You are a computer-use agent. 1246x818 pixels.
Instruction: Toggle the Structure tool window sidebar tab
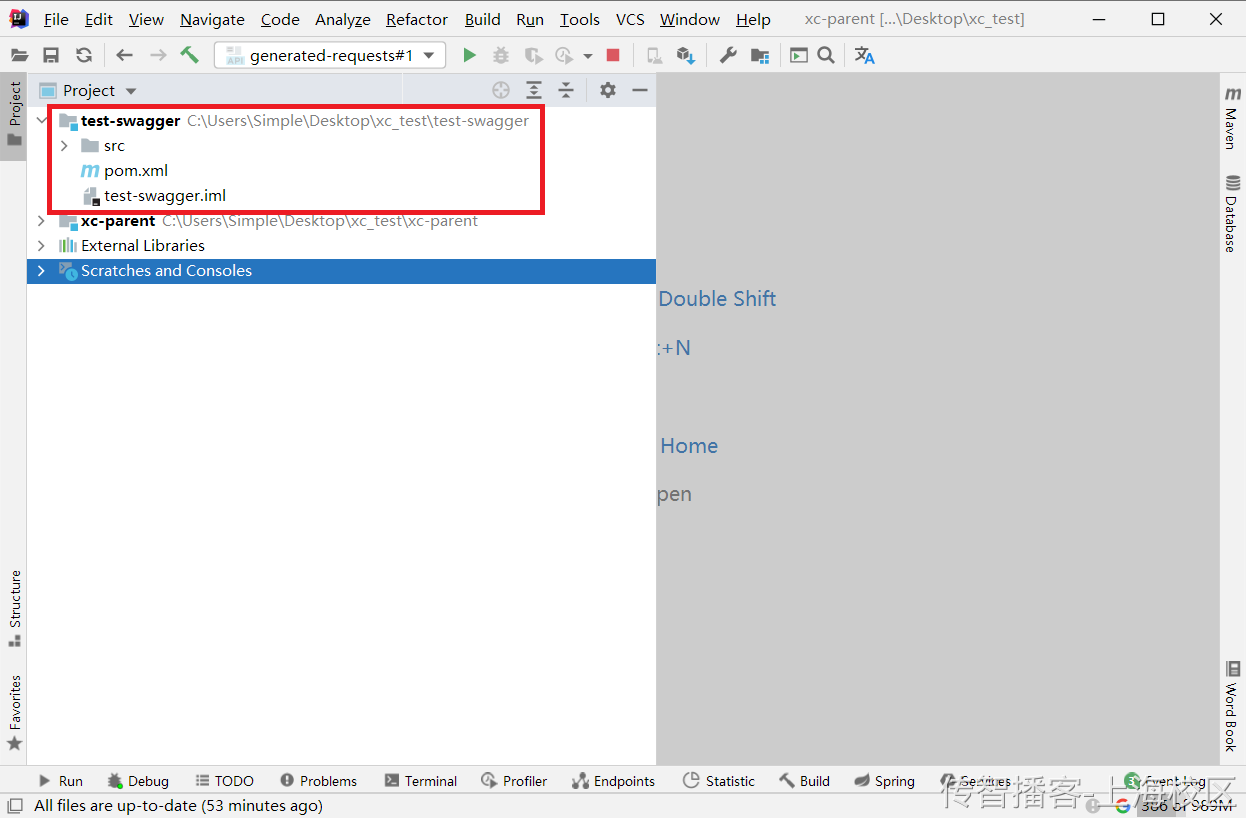tap(14, 608)
